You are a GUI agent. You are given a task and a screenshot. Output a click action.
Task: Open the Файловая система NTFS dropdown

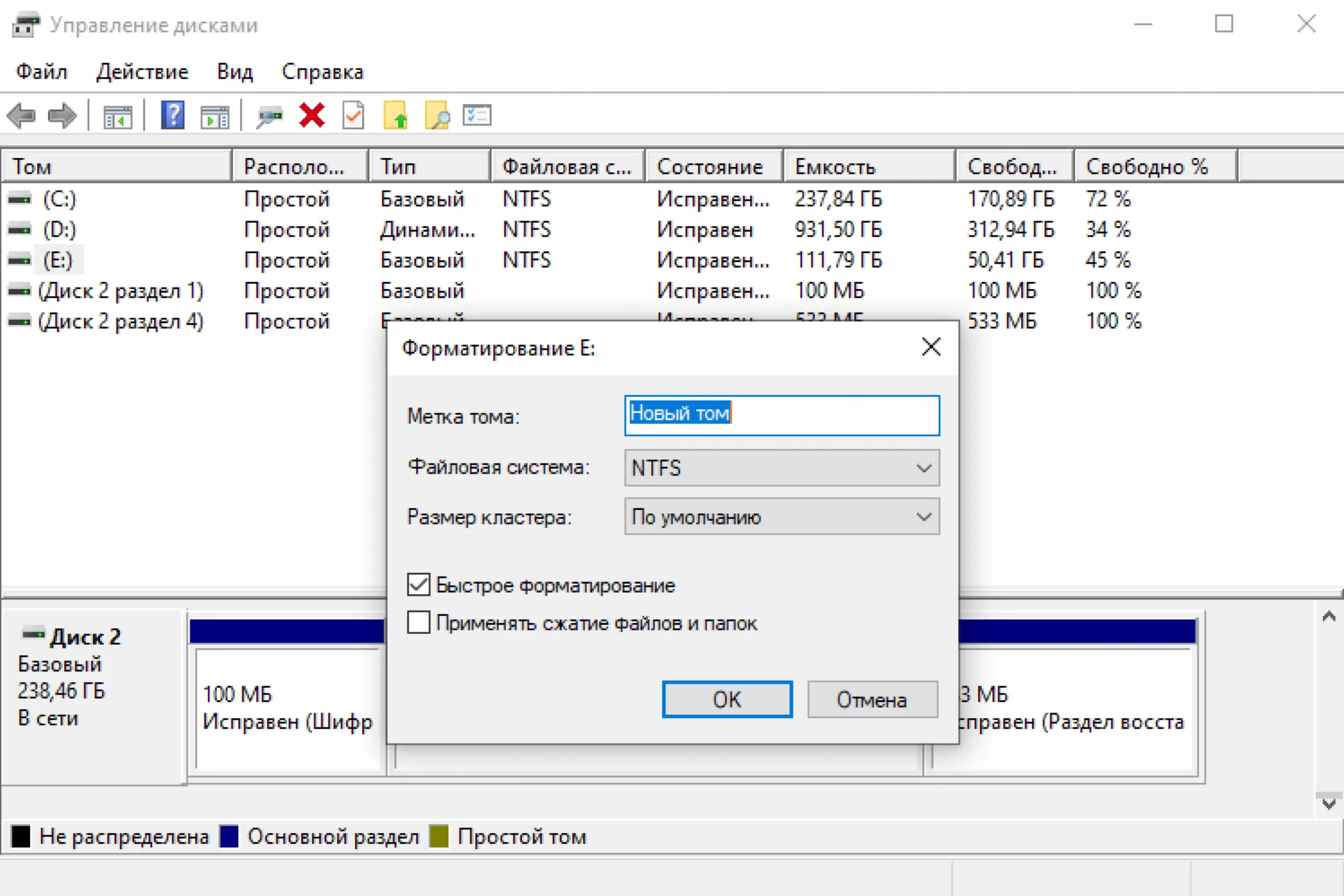click(781, 468)
